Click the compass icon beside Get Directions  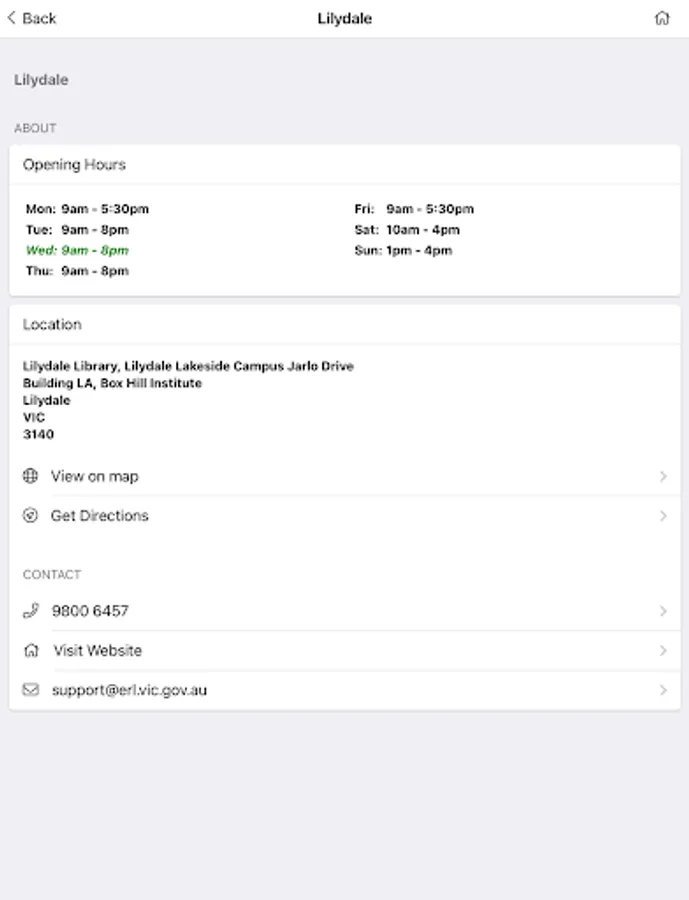[31, 516]
